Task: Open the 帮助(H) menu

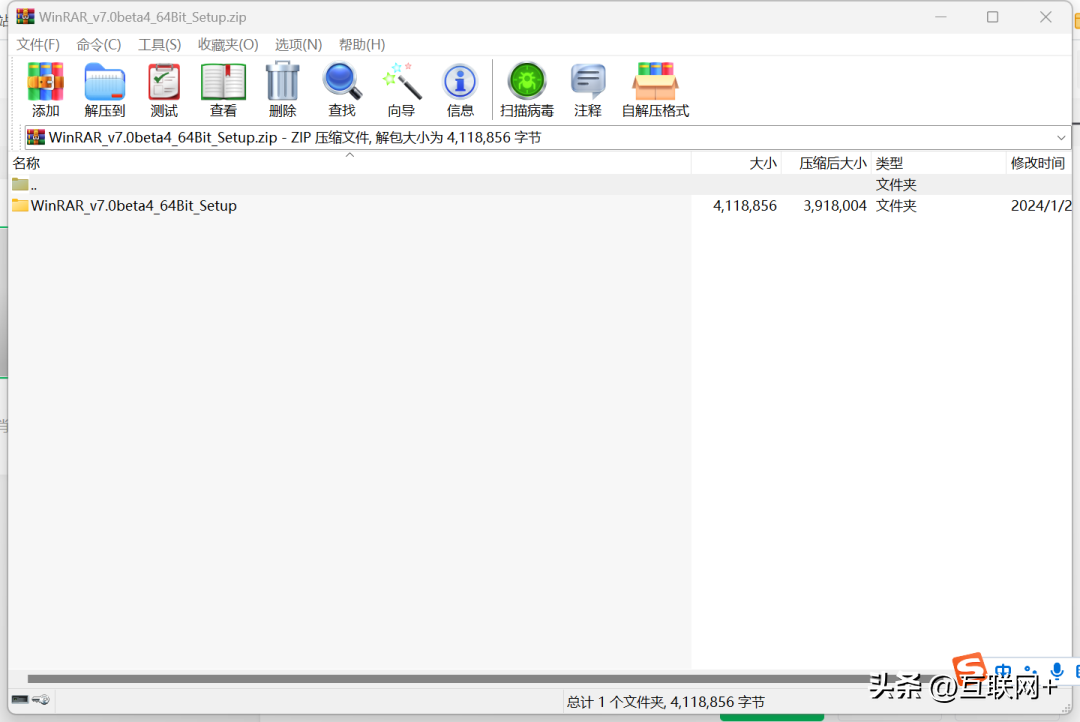Action: [362, 45]
